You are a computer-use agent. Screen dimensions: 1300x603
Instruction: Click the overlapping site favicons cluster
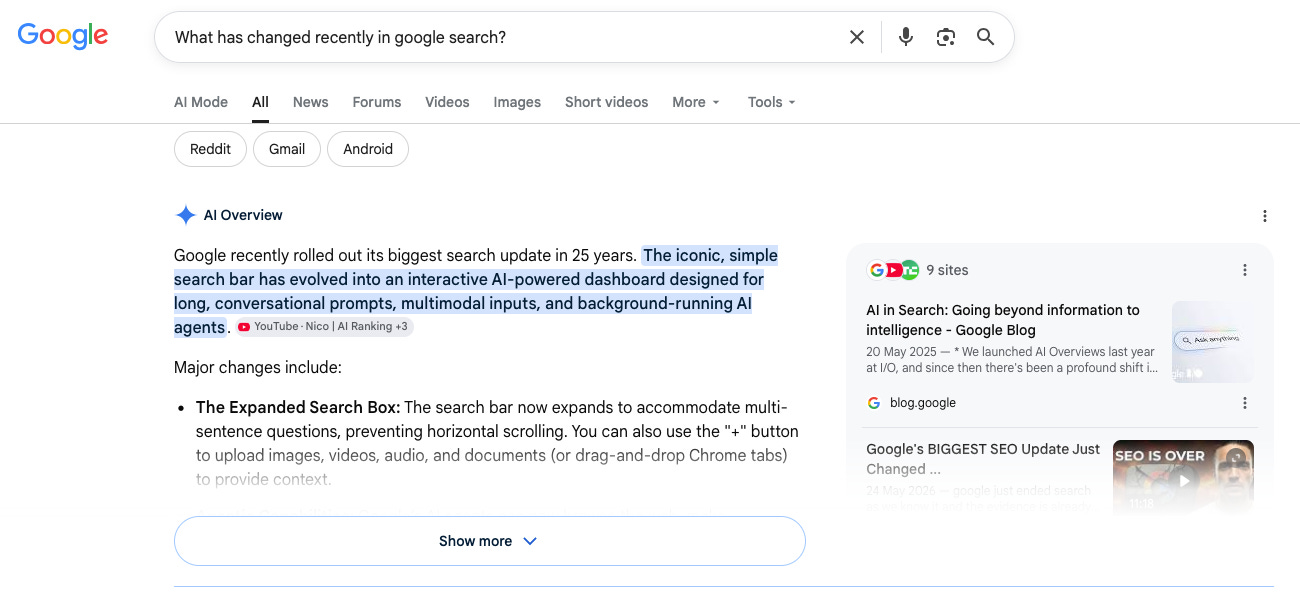click(893, 270)
